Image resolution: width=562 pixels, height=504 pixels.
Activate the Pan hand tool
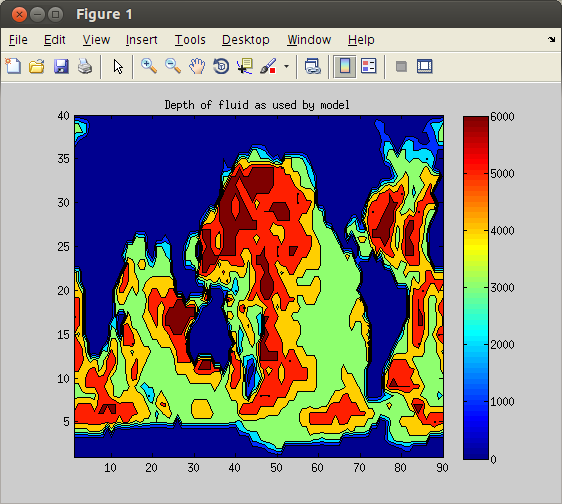[x=197, y=66]
